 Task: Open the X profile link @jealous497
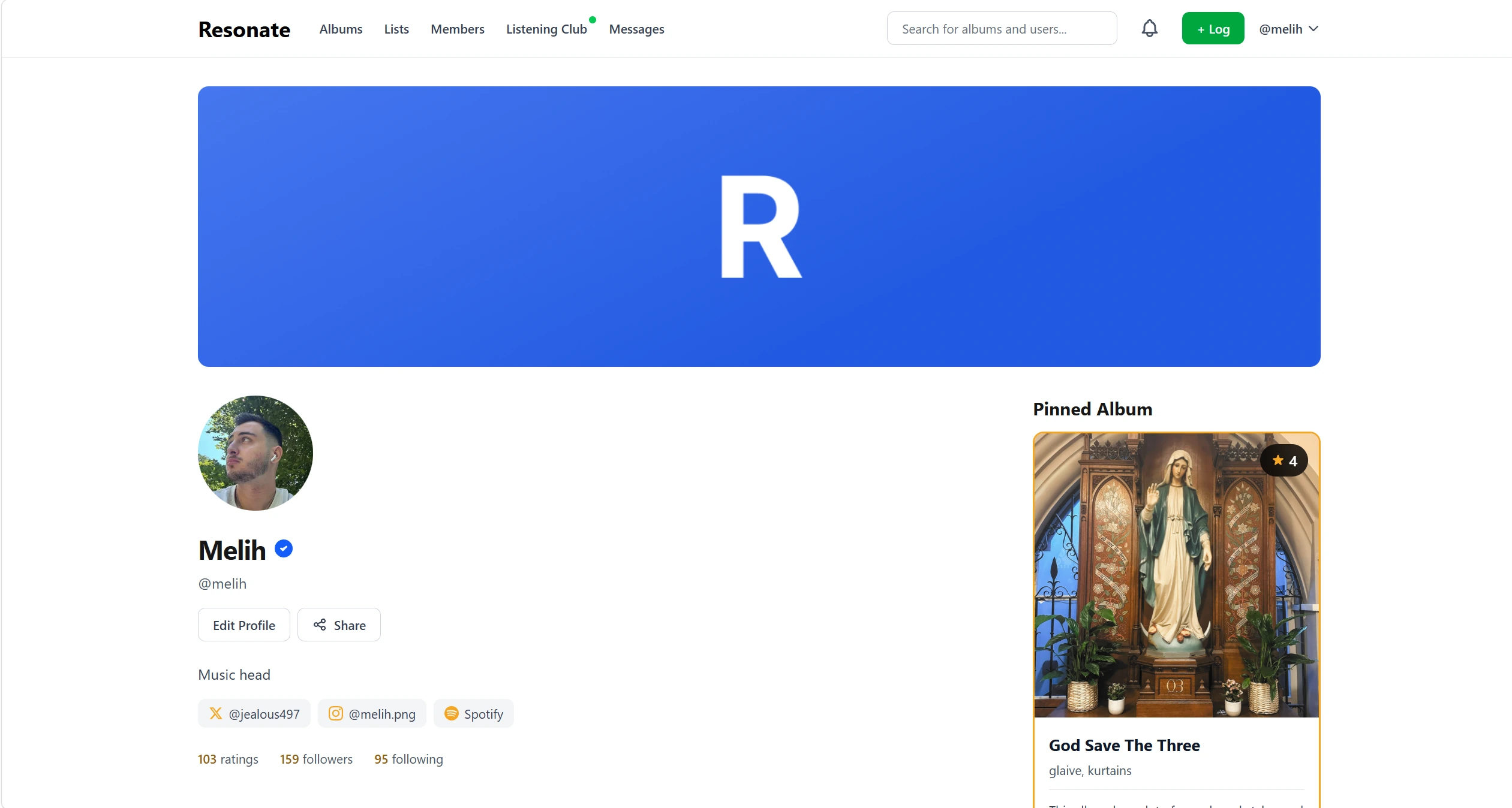click(254, 713)
